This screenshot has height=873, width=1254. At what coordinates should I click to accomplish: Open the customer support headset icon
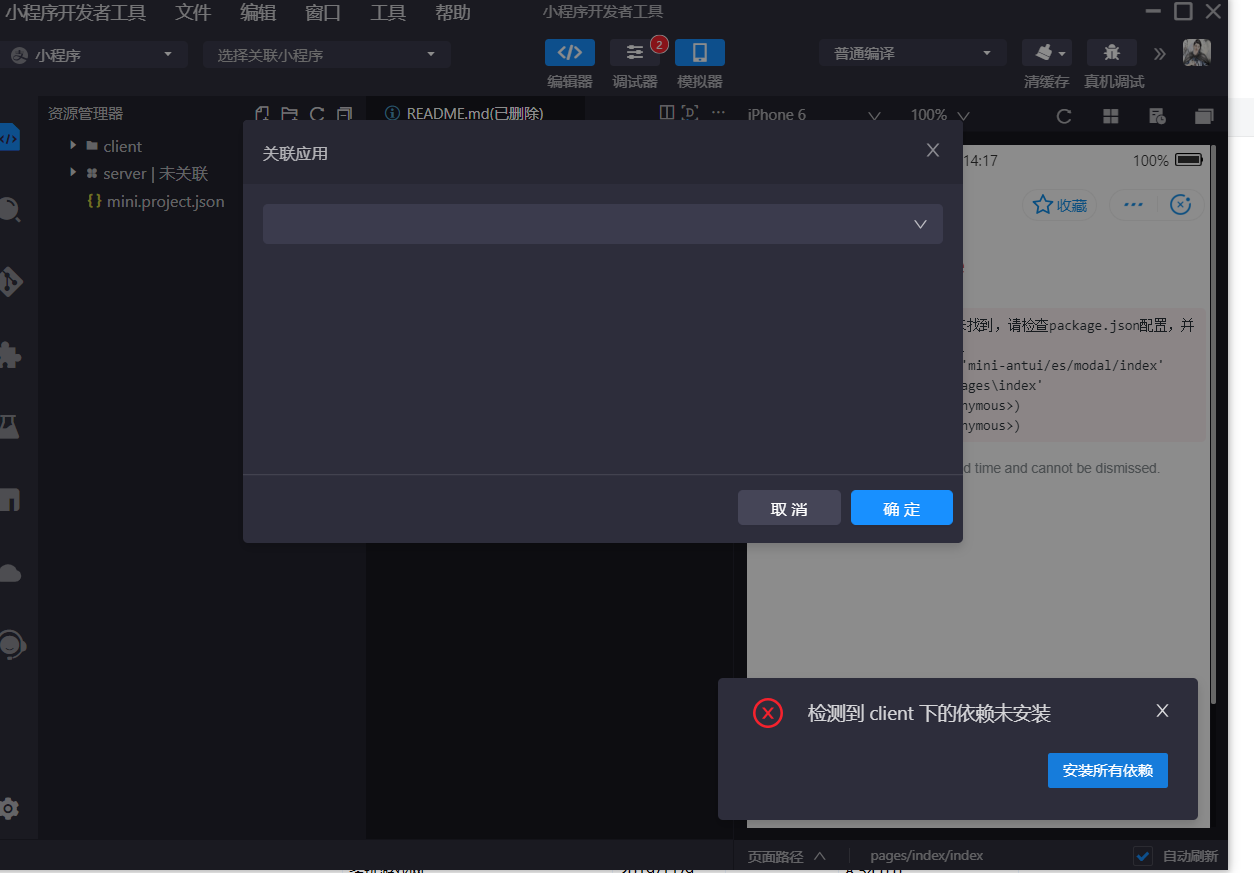(11, 645)
